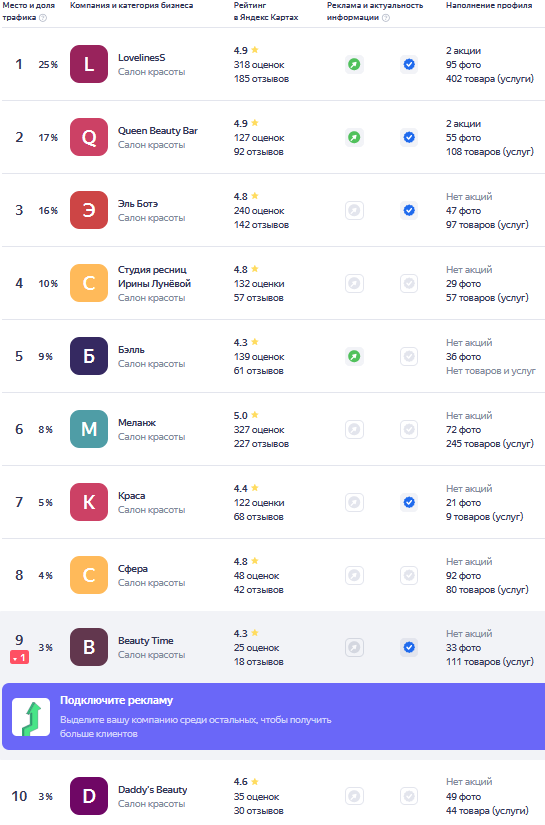The width and height of the screenshot is (545, 825).
Task: Click the help icon beside ad and relevance header
Action: tap(386, 18)
